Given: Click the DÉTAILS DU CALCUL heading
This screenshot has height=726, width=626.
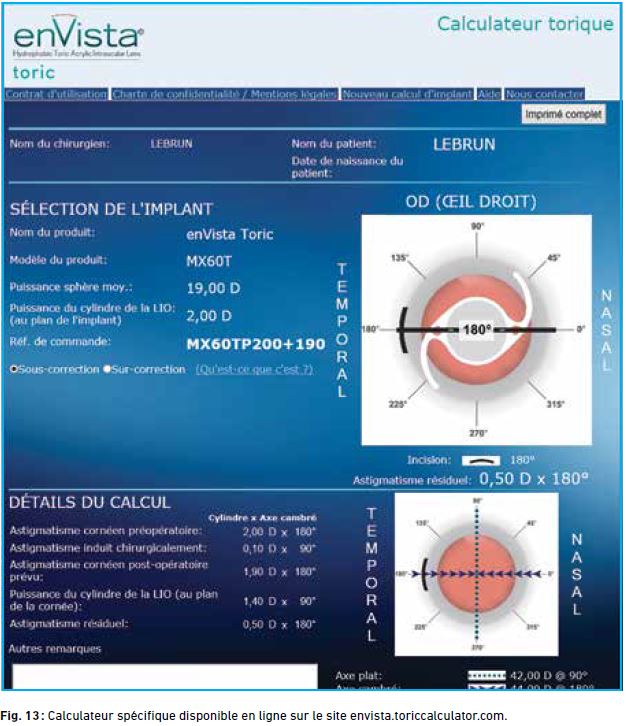Looking at the screenshot, I should 90,502.
